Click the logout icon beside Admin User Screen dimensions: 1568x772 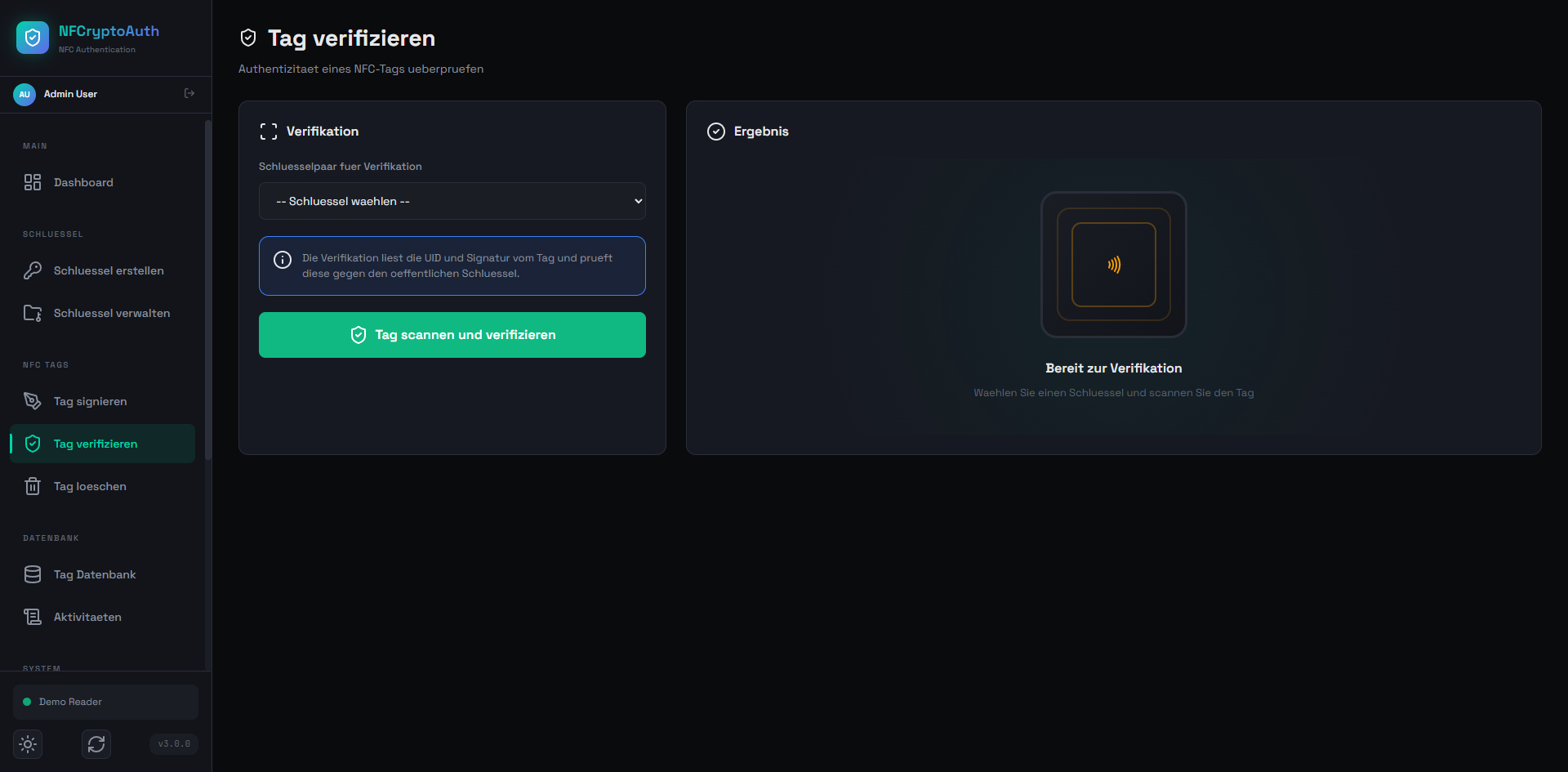click(x=189, y=94)
